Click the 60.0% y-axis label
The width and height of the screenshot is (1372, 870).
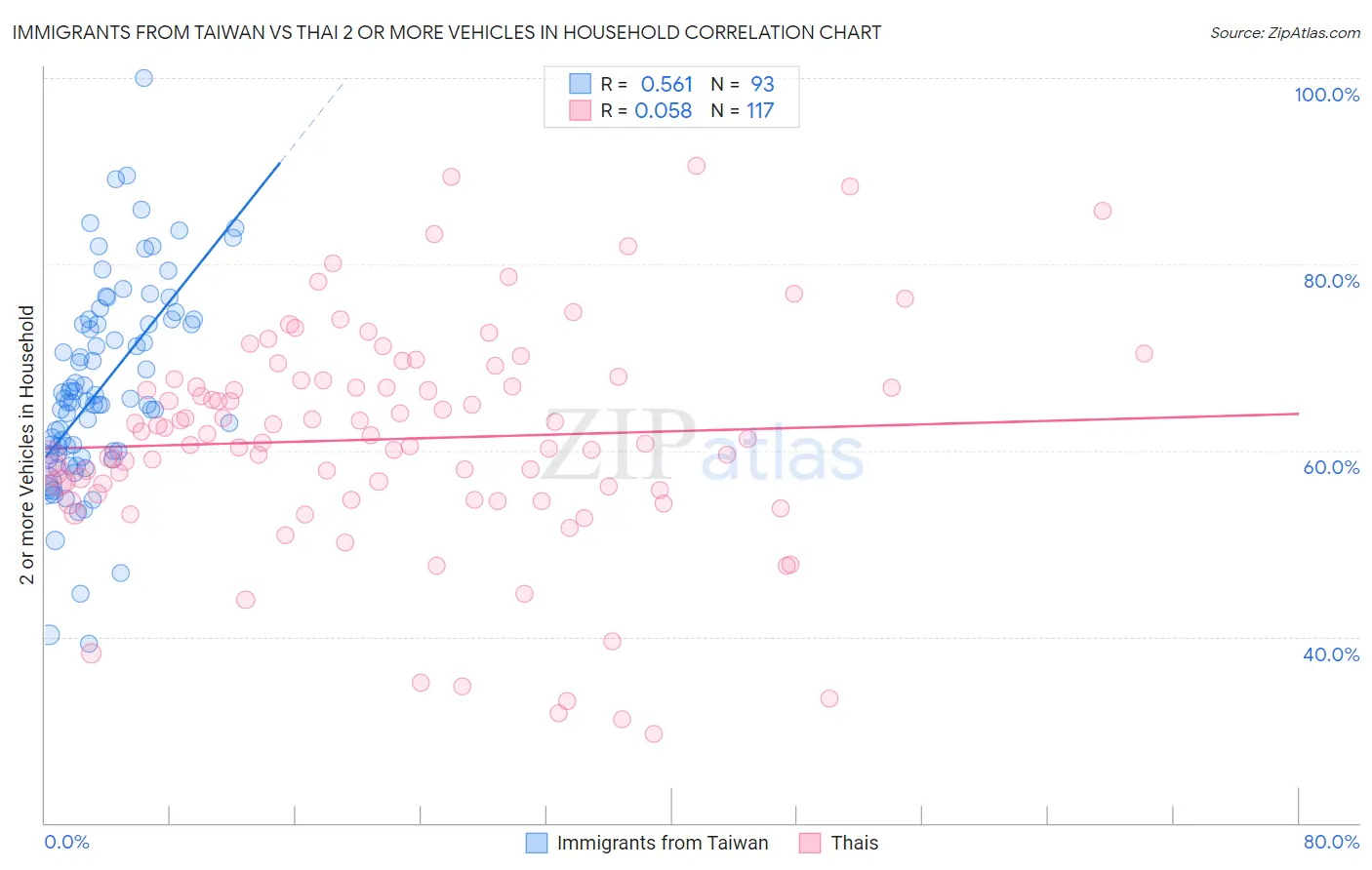[x=1331, y=467]
